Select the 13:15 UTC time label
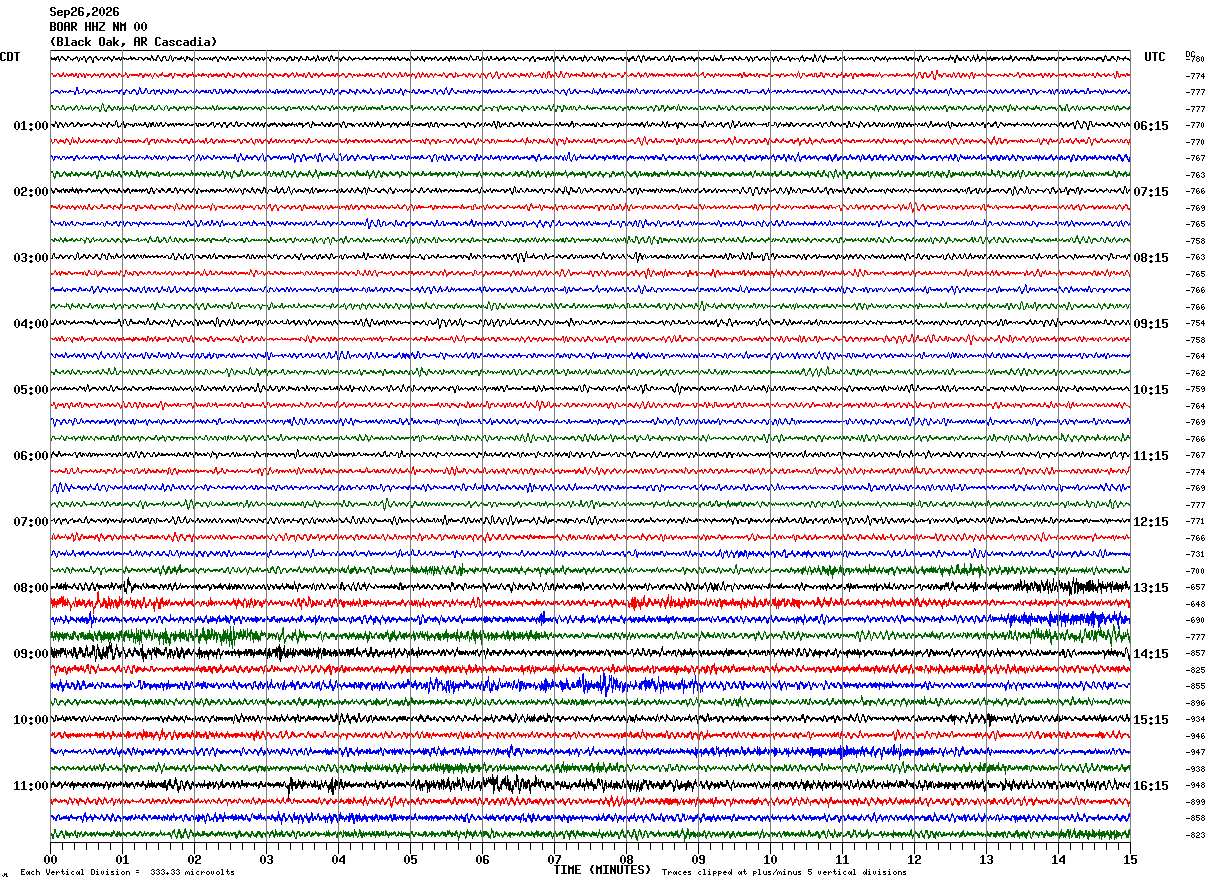Viewport: 1210px width, 886px height. point(1151,588)
